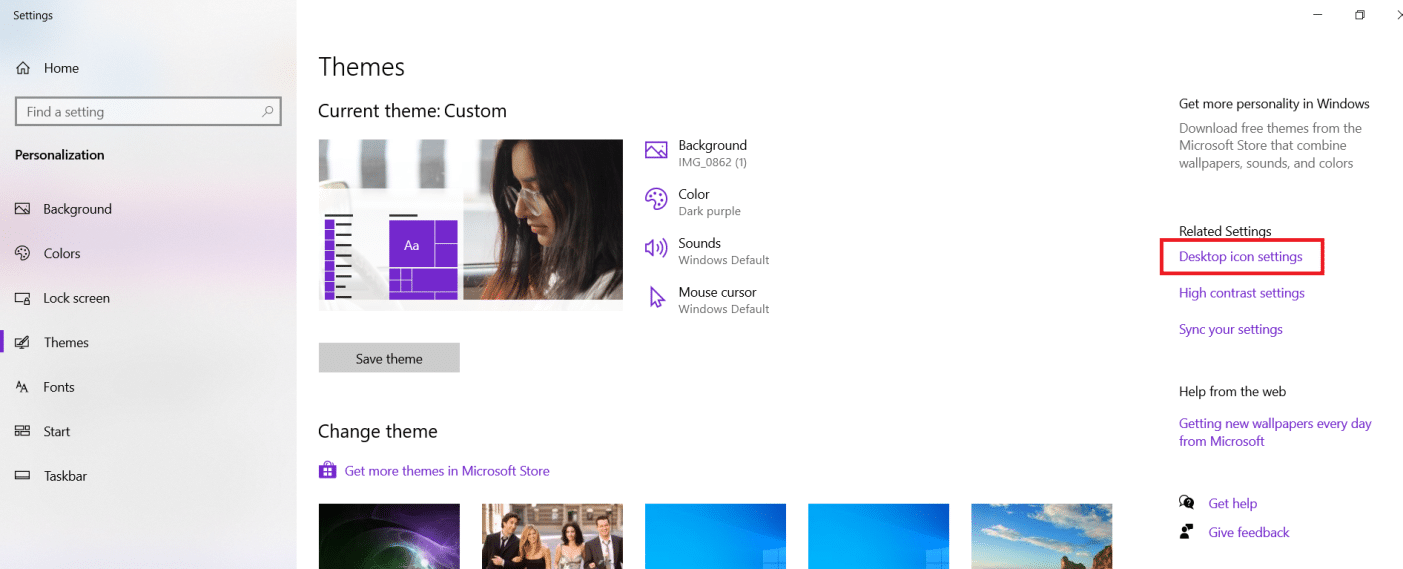The image size is (1403, 569).
Task: Click the Home icon in sidebar
Action: [x=23, y=68]
